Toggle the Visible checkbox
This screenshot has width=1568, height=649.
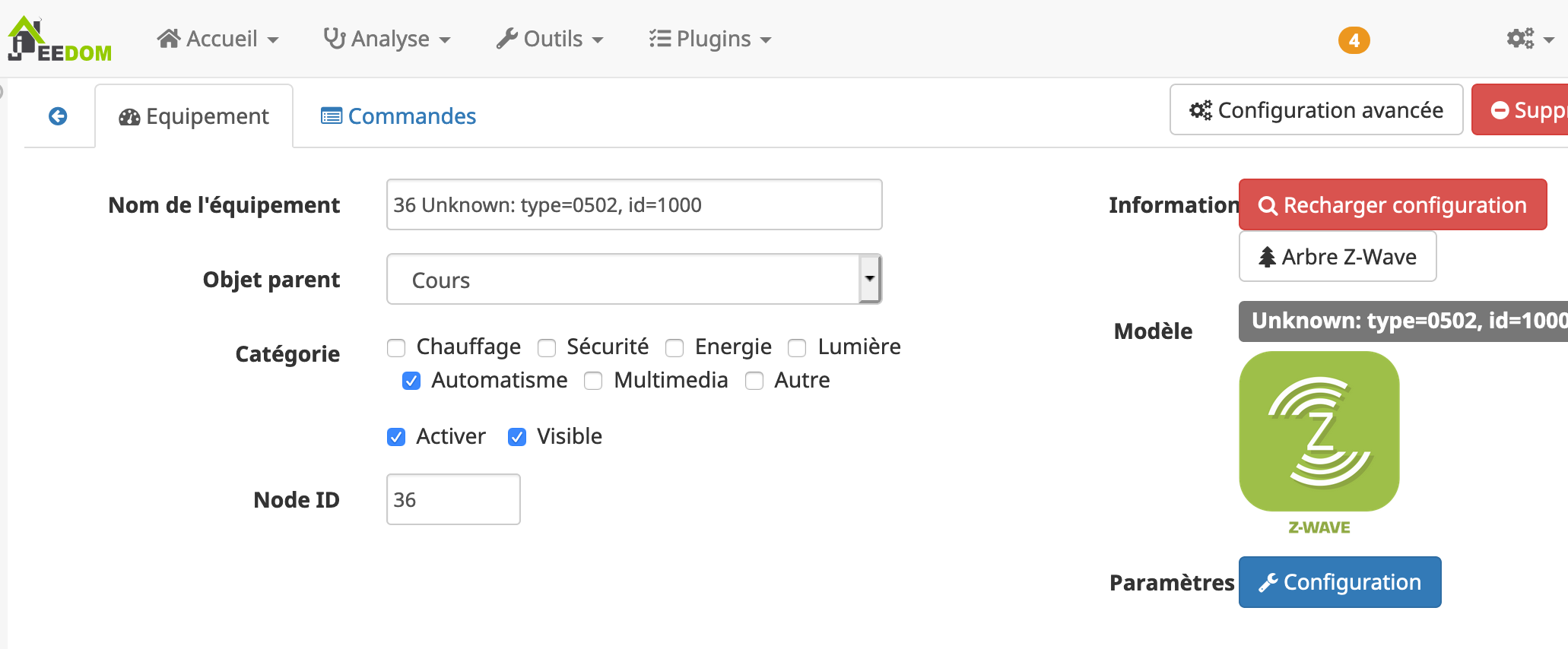[517, 437]
